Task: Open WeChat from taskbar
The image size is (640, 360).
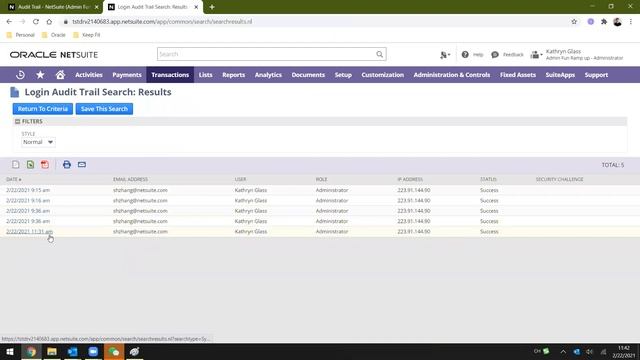Action: coord(114,351)
